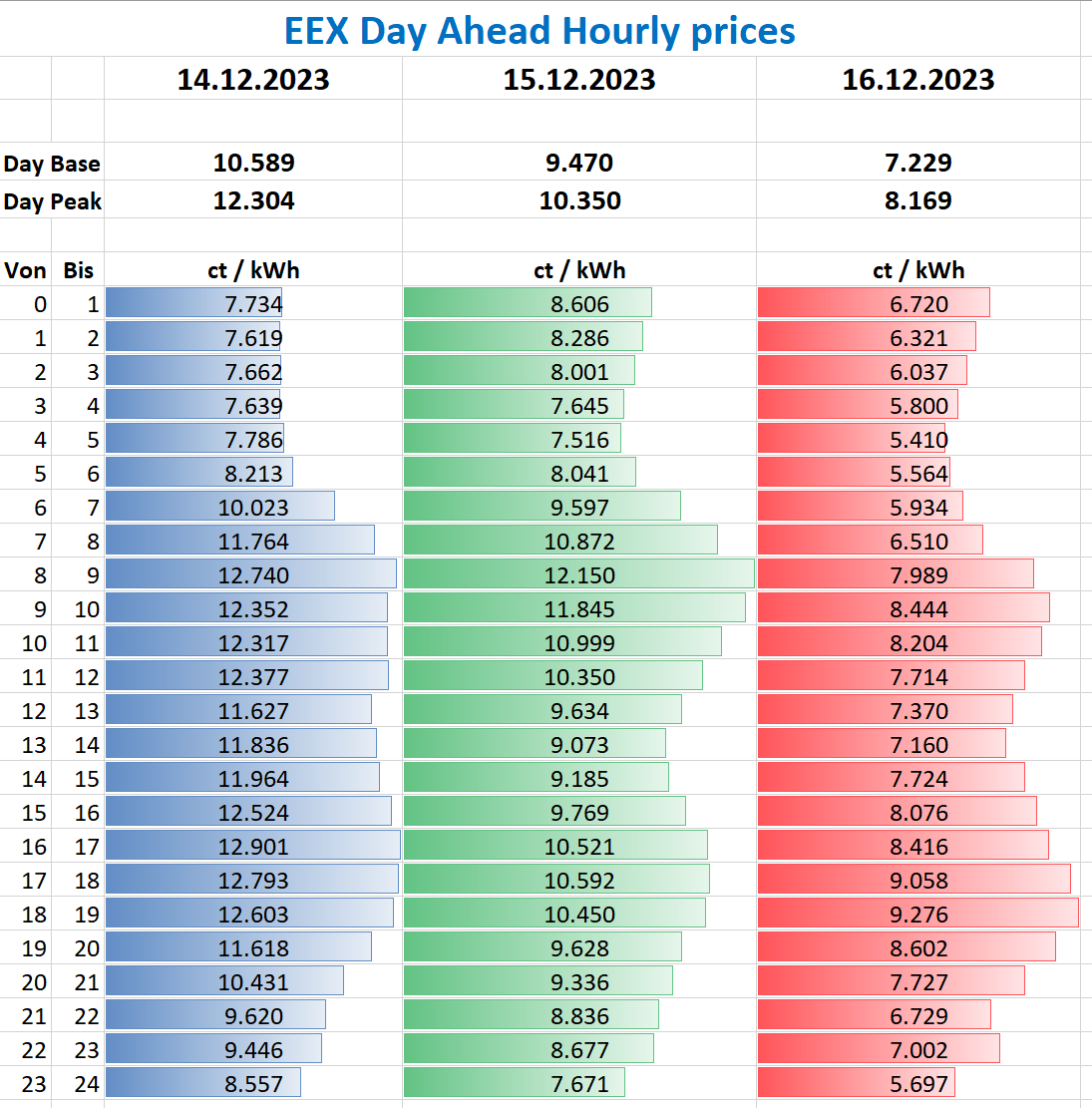Select the blue cell showing 7.619
The image size is (1092, 1108).
click(253, 337)
